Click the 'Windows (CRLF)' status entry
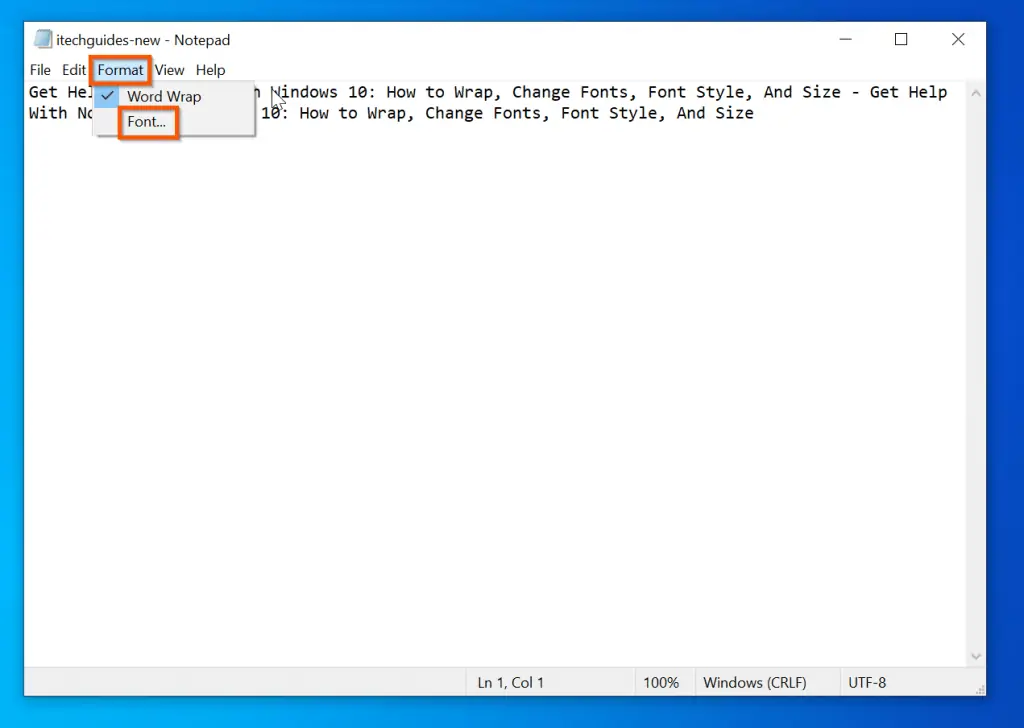The width and height of the screenshot is (1024, 728). (754, 683)
